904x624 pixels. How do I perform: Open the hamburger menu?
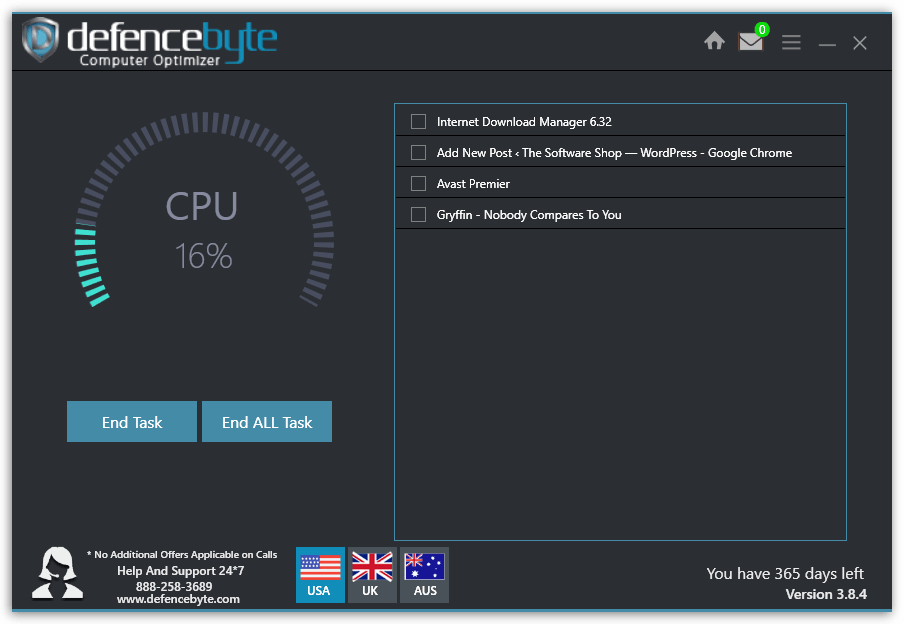click(791, 42)
